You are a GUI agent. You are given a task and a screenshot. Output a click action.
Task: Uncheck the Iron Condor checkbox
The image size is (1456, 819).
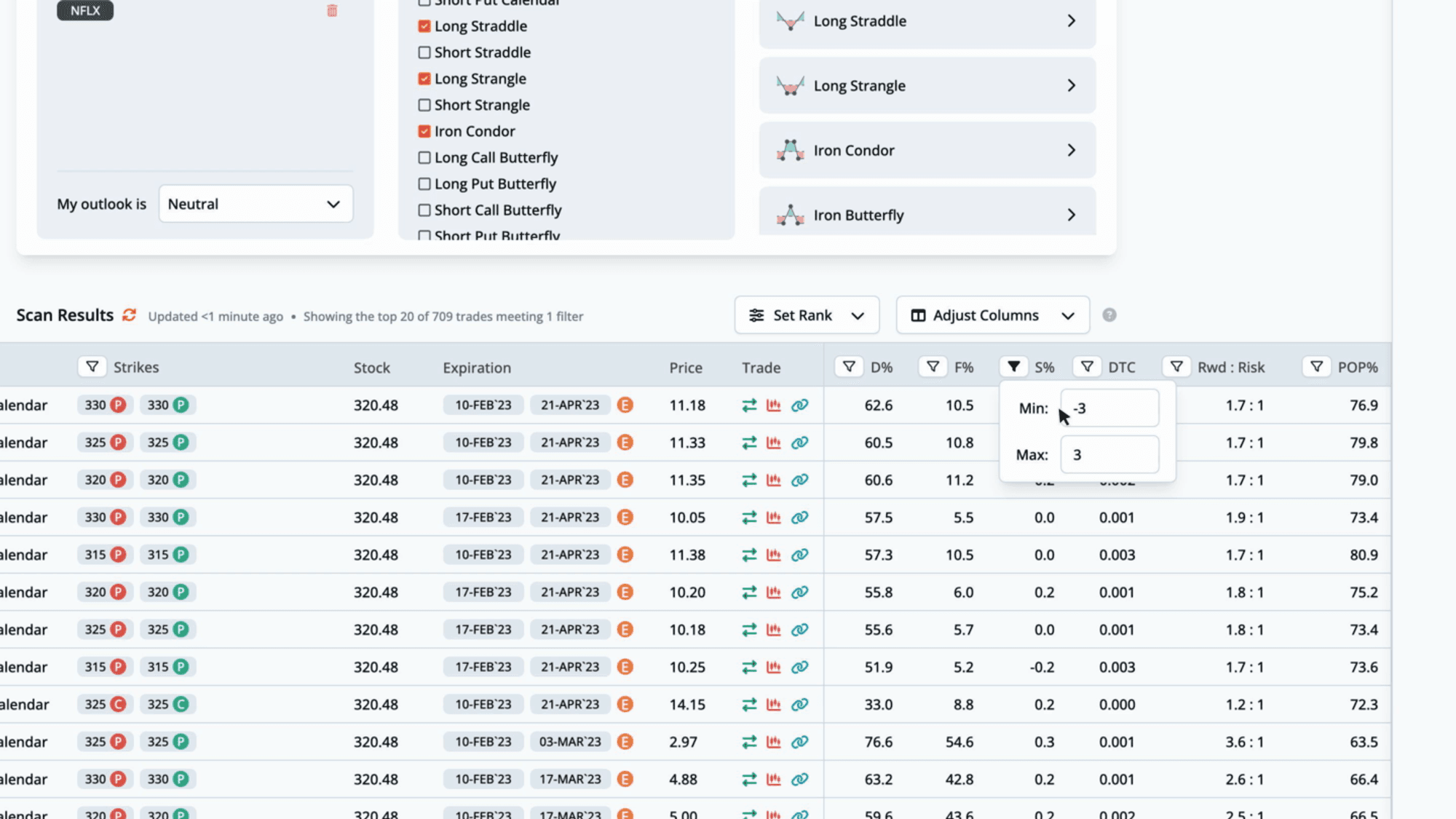point(424,131)
